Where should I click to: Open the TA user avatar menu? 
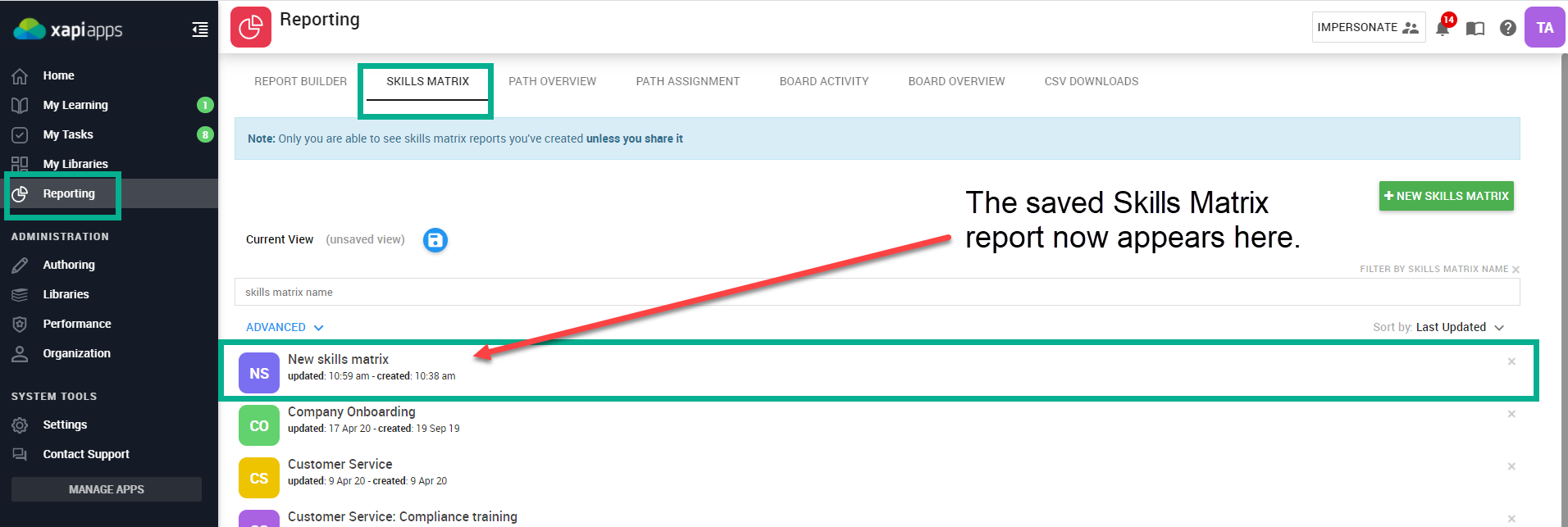(1545, 27)
